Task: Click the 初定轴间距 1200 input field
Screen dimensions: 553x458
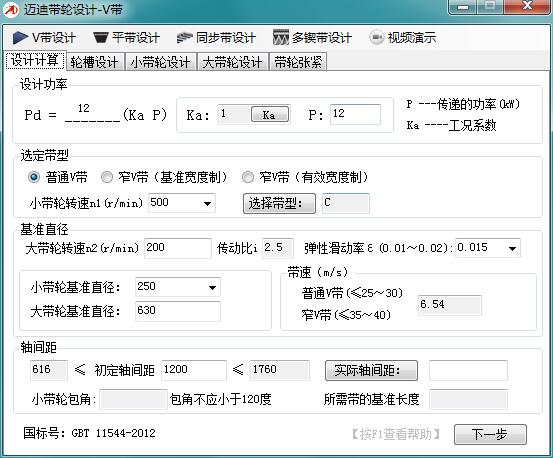Action: [x=194, y=370]
